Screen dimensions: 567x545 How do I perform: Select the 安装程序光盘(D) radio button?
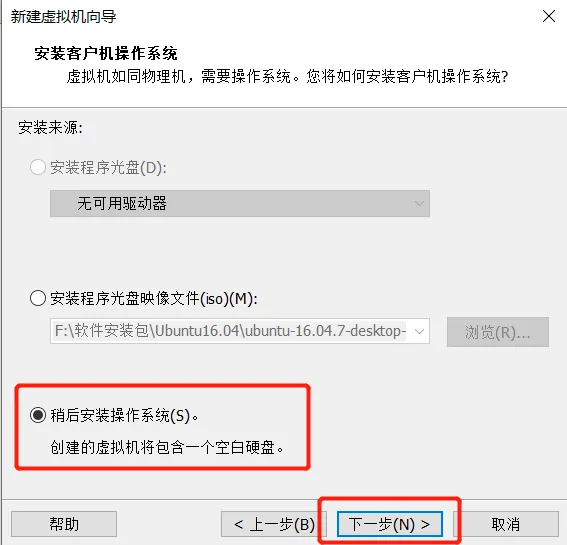click(x=38, y=167)
